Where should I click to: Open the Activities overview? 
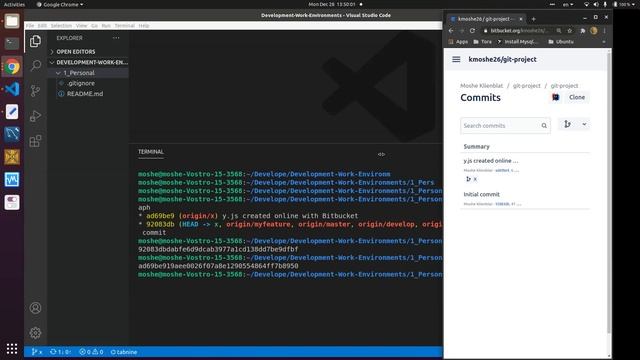click(x=14, y=4)
